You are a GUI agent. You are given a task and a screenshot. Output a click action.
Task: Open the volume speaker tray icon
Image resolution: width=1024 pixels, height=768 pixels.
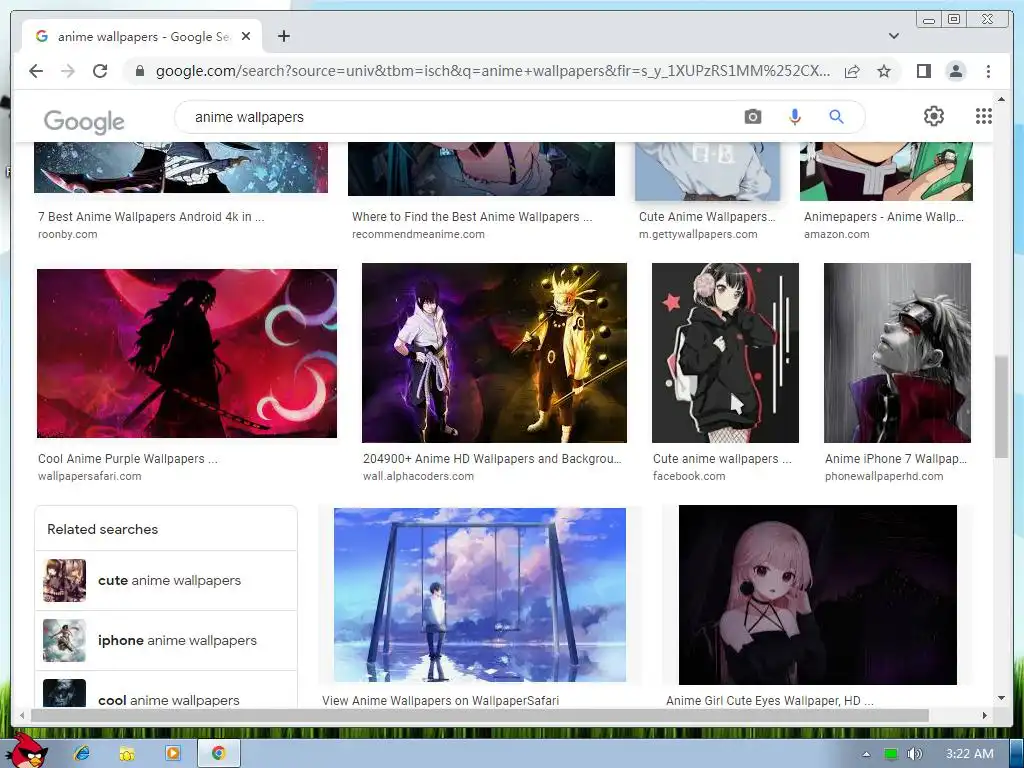(914, 754)
